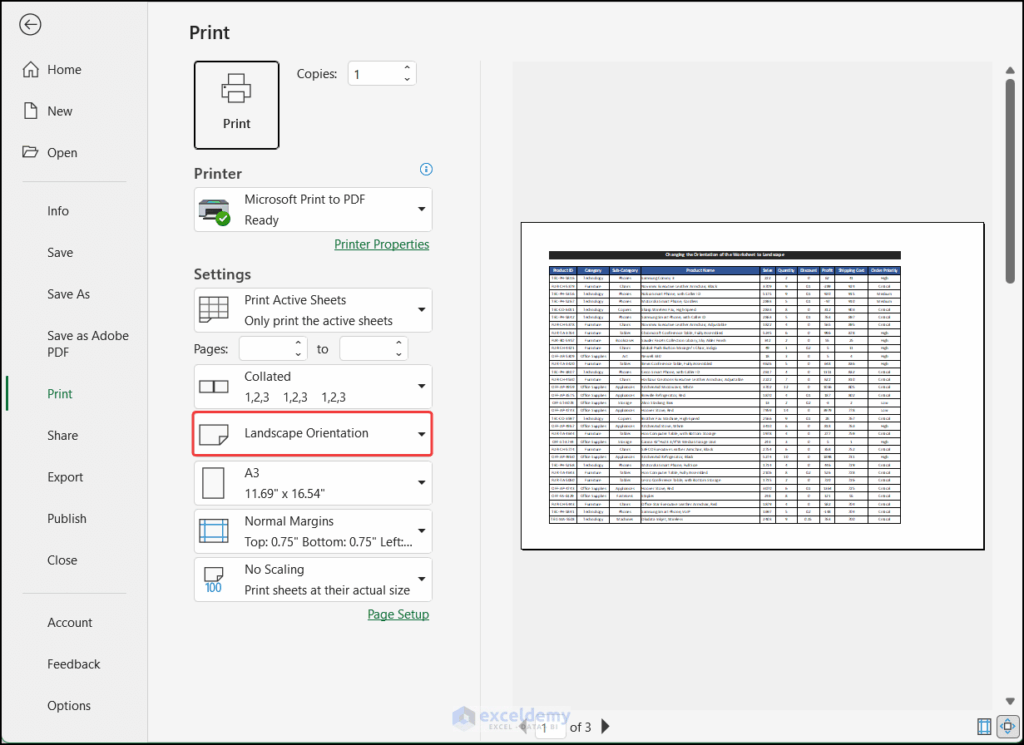Click the print preview page thumbnail
This screenshot has height=745, width=1024.
coord(752,386)
